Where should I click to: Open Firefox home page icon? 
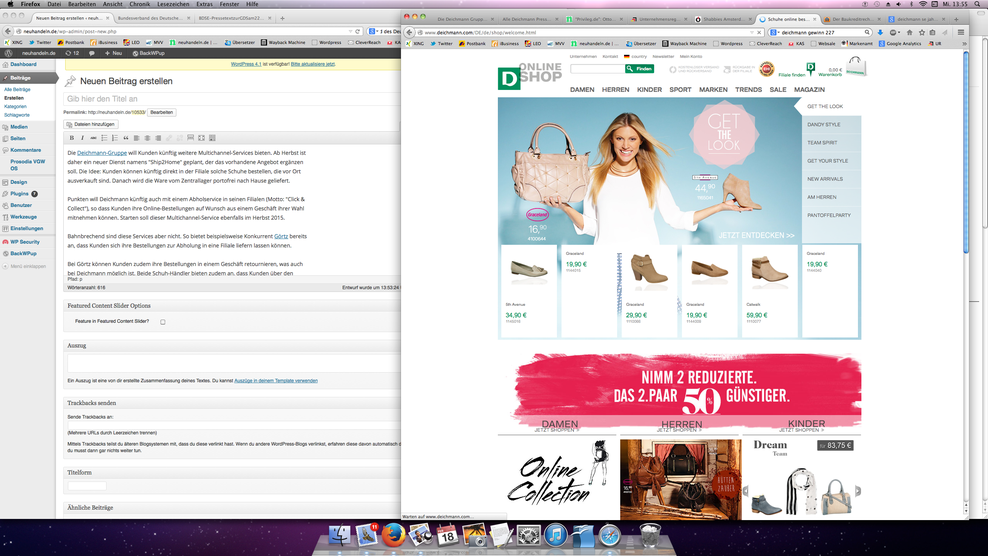pos(909,32)
